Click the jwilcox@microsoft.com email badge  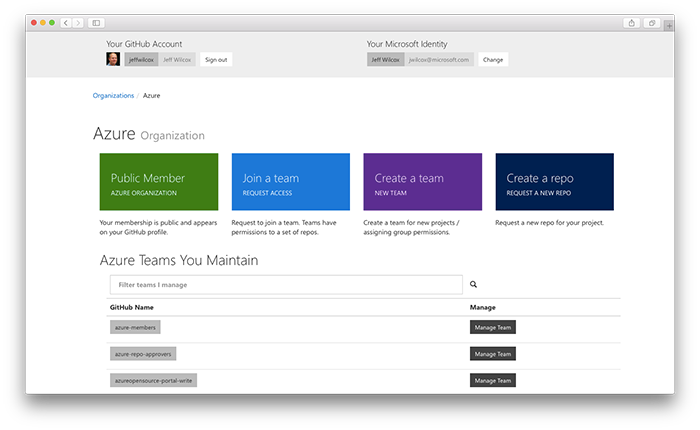(439, 59)
